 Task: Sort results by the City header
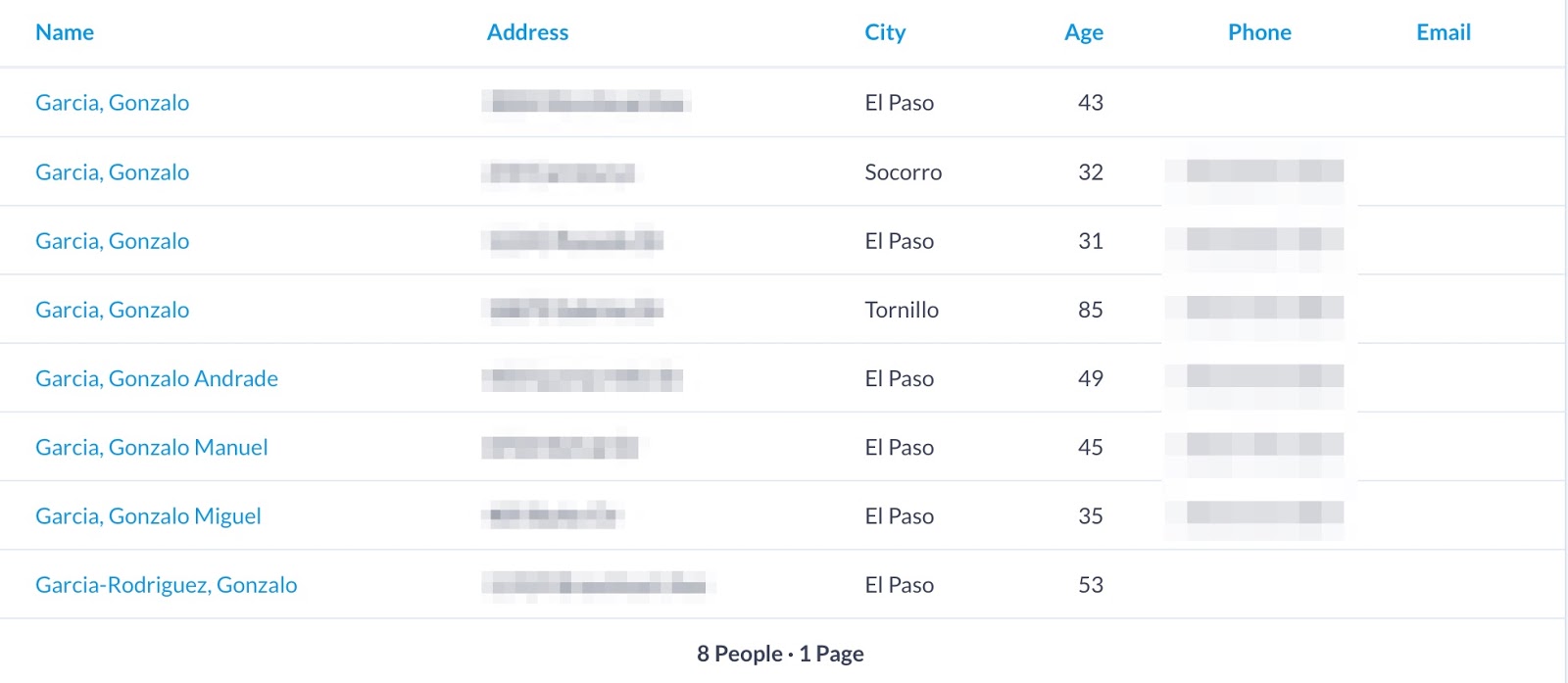click(x=885, y=32)
